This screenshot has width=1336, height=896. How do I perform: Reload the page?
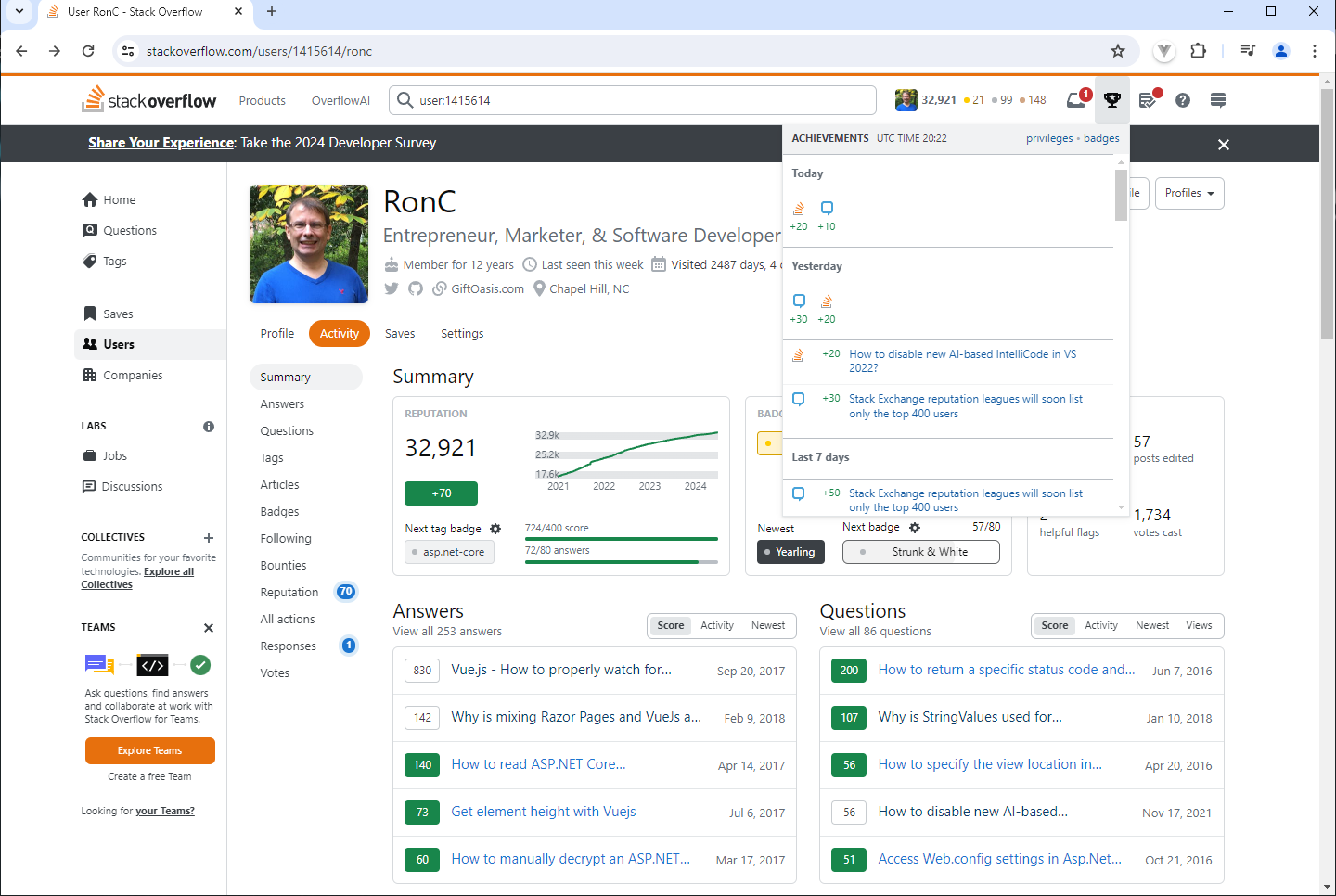88,51
